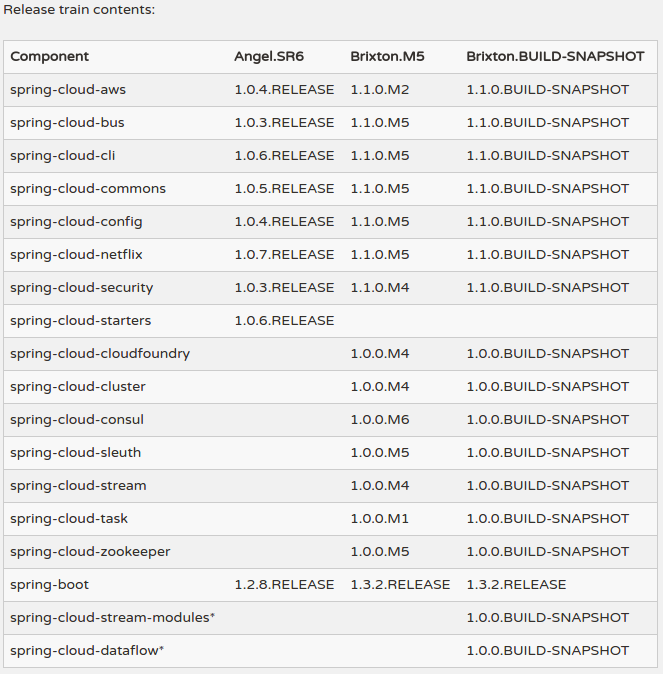The image size is (663, 674).
Task: Click the "spring-cloud-starters" component name
Action: coord(80,321)
